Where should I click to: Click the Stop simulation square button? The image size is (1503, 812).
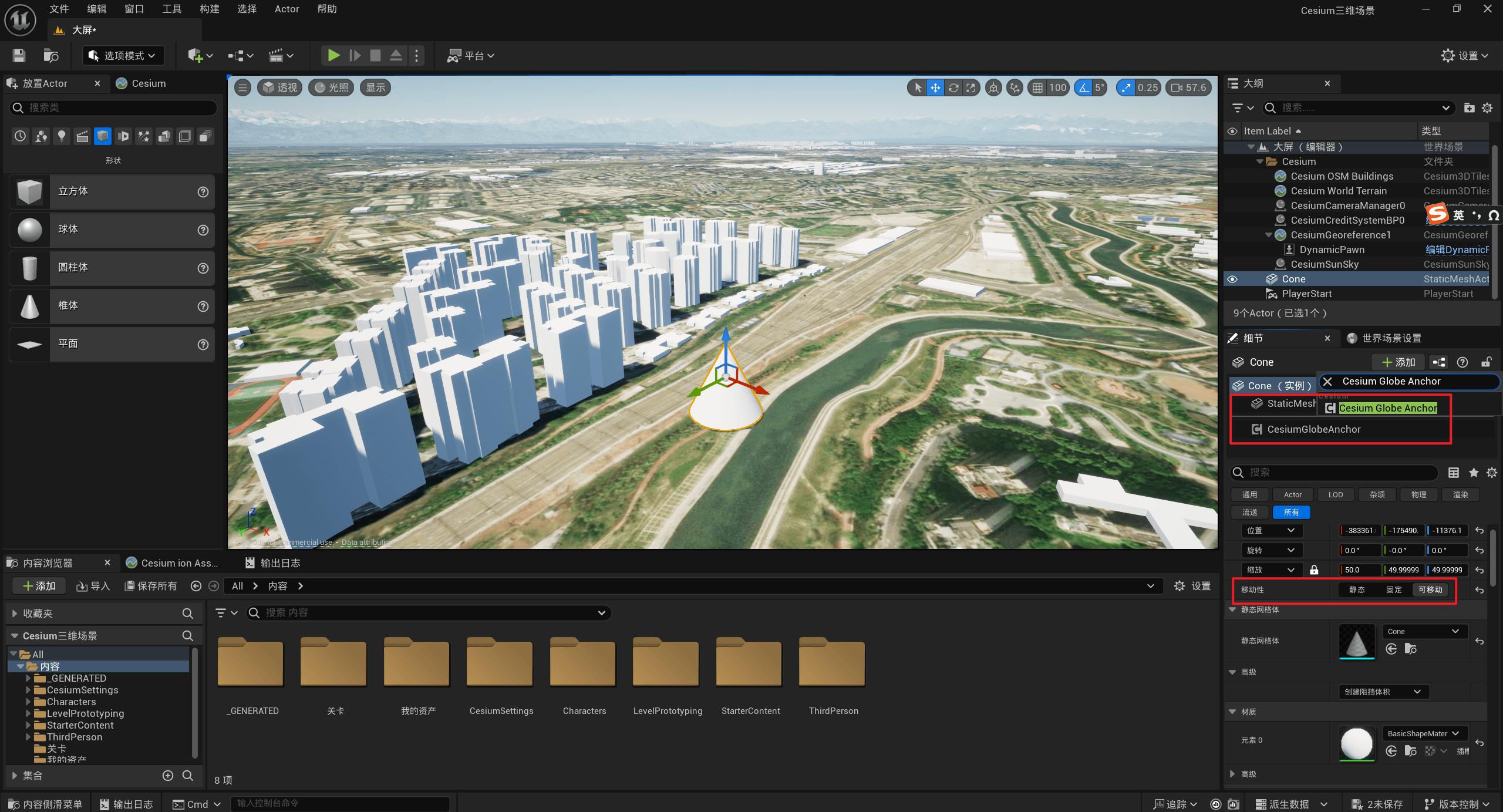pos(376,55)
